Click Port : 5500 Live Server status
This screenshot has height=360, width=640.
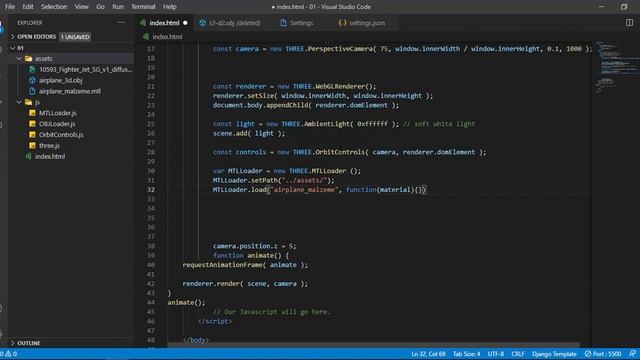click(603, 354)
